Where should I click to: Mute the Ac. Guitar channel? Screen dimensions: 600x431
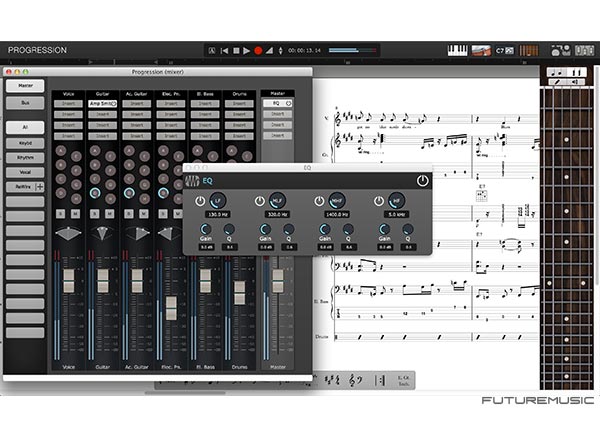[143, 214]
